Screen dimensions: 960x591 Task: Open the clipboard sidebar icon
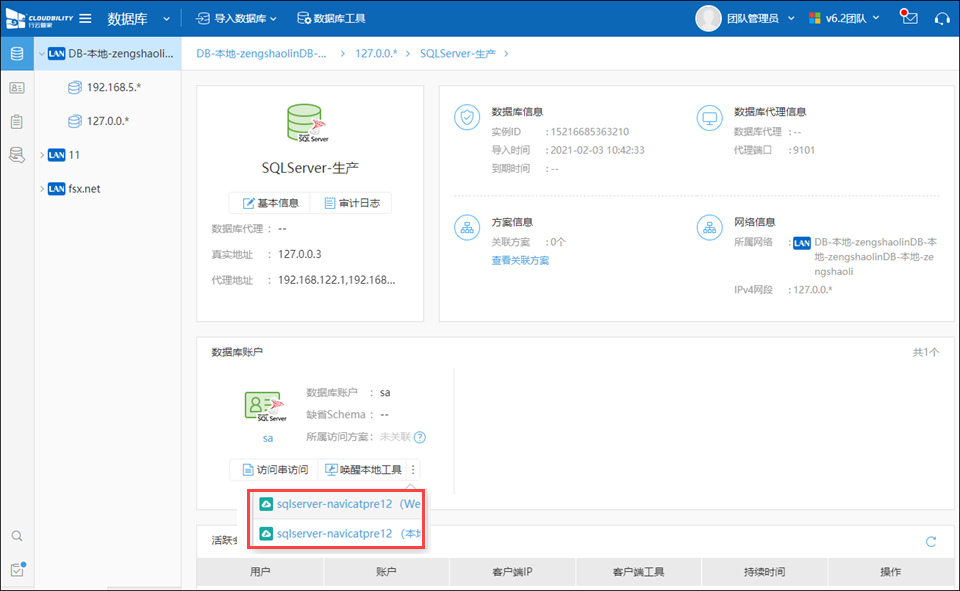tap(16, 121)
